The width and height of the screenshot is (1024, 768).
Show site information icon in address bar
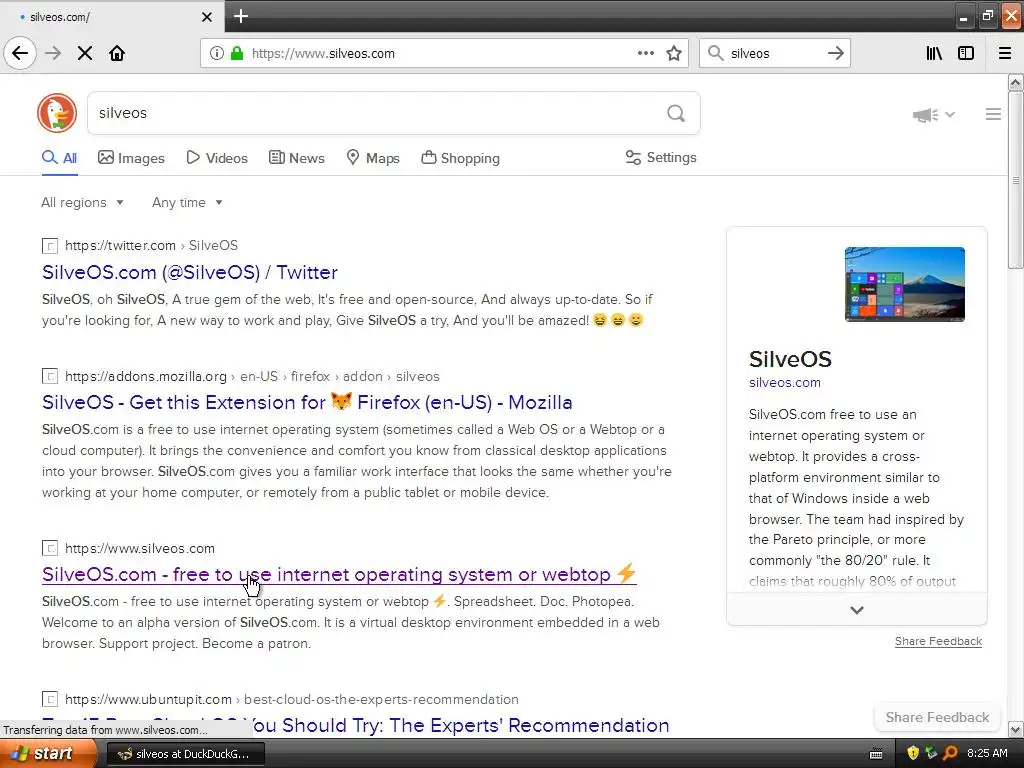pos(217,53)
